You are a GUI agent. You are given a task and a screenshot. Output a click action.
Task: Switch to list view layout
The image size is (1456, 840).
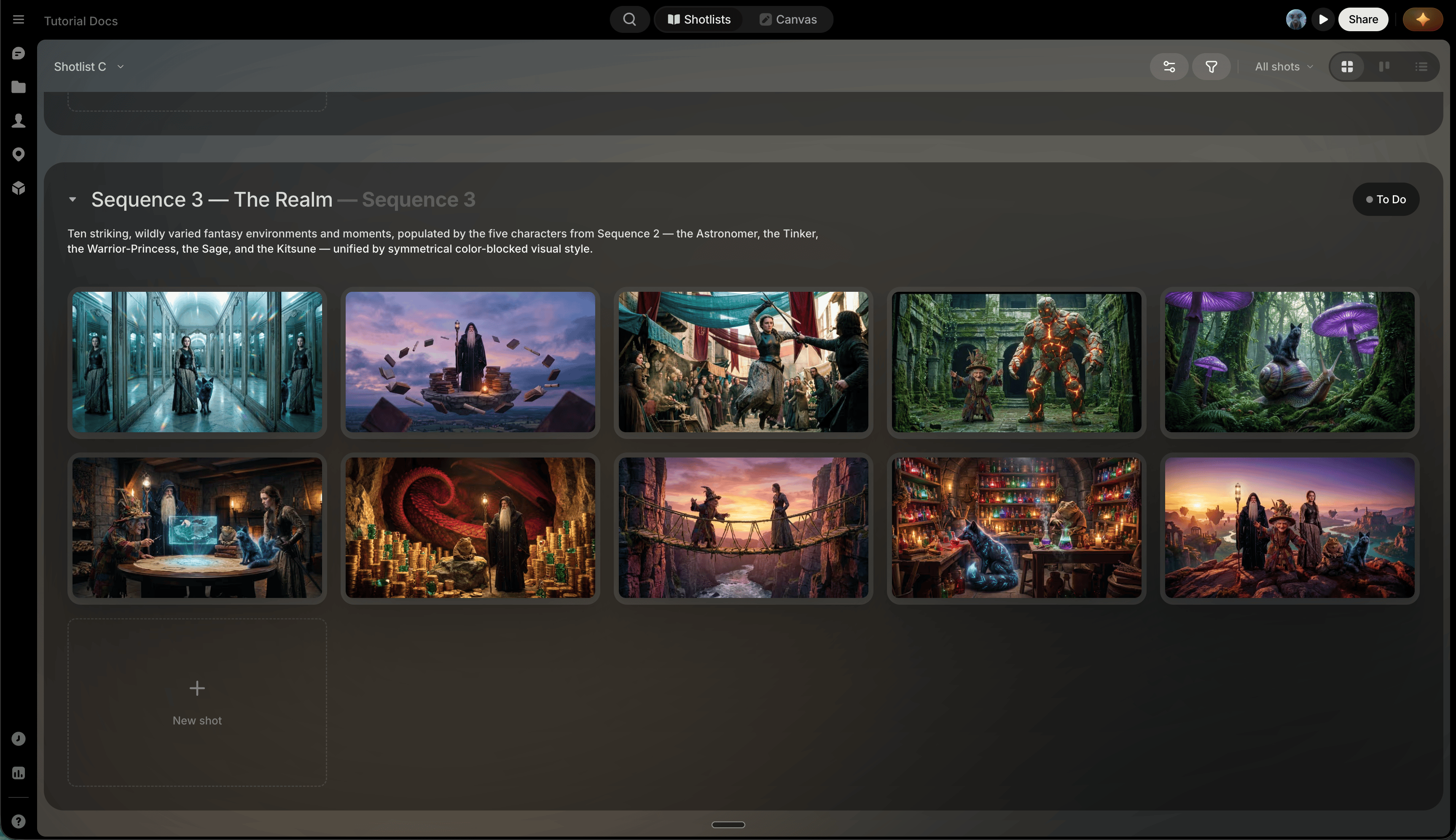click(1421, 67)
